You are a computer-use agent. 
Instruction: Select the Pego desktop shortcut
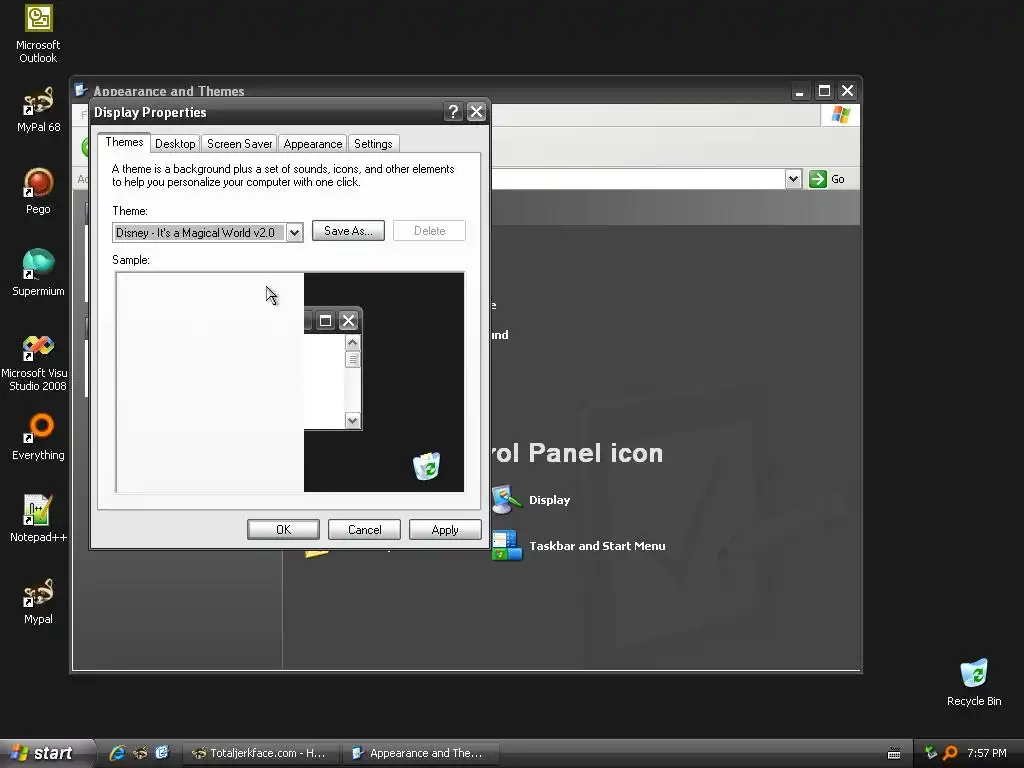tap(38, 191)
